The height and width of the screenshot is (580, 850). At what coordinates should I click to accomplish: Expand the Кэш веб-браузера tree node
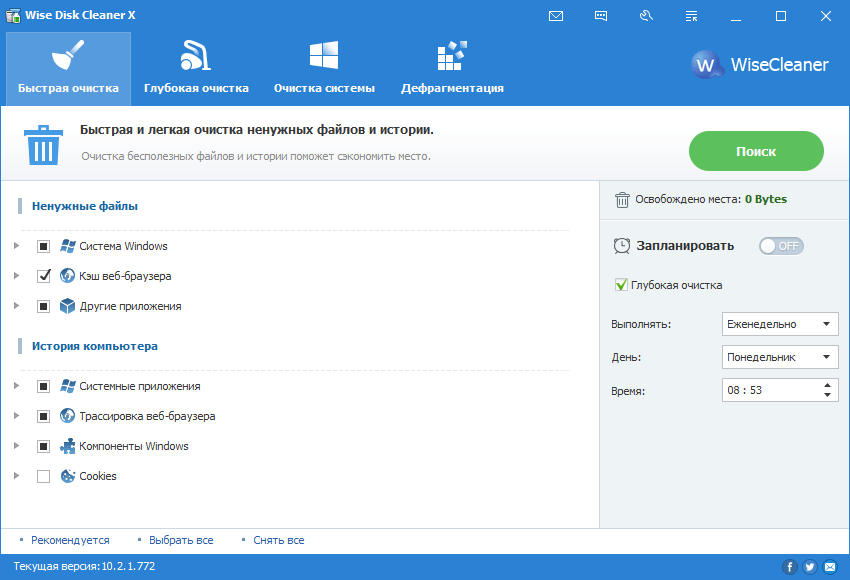pos(16,275)
